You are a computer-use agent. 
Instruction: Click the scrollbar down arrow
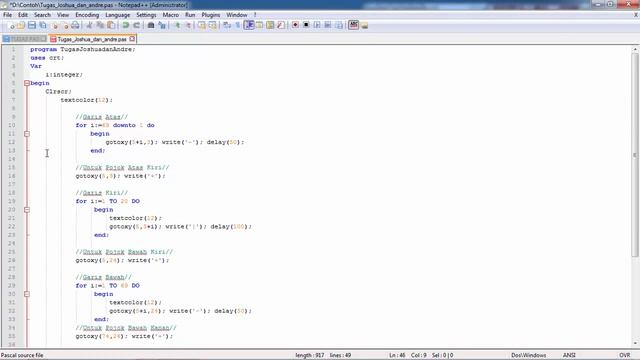click(x=635, y=343)
